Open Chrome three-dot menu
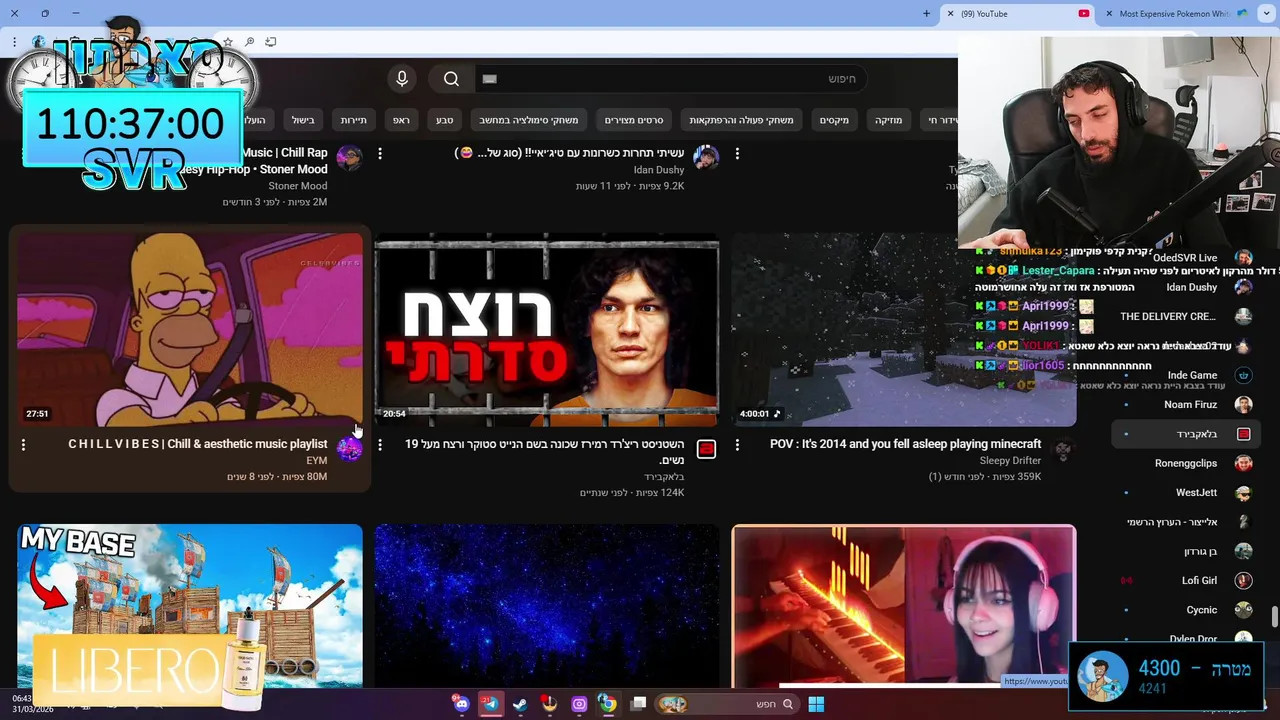Image resolution: width=1280 pixels, height=720 pixels. (14, 42)
